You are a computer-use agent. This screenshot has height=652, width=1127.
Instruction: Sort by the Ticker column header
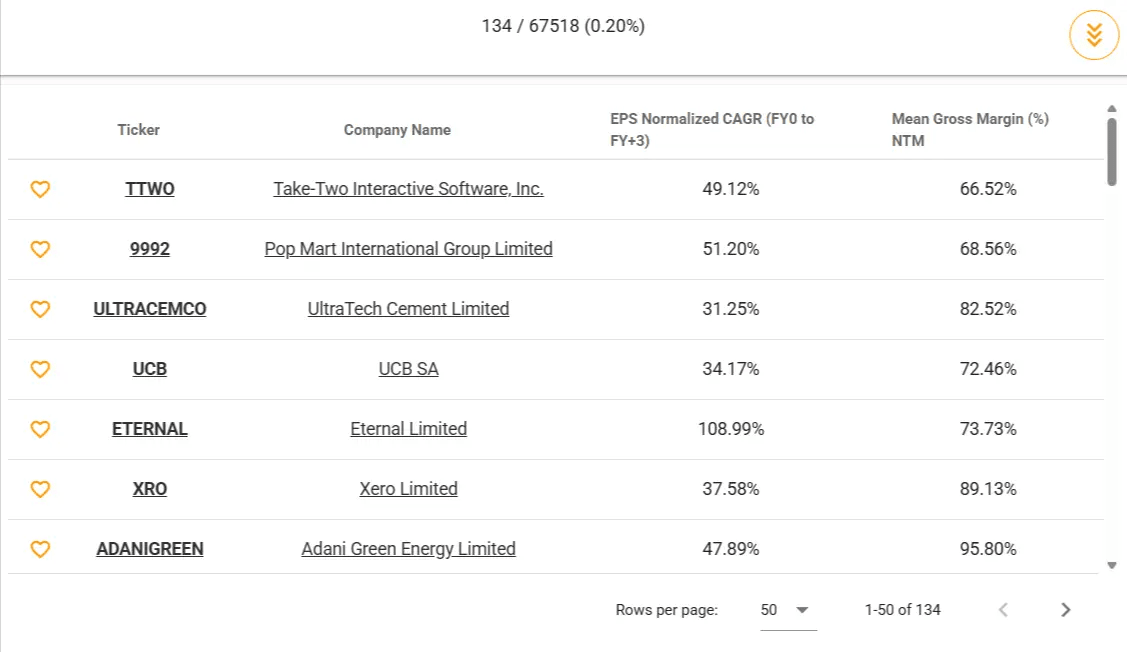coord(138,129)
